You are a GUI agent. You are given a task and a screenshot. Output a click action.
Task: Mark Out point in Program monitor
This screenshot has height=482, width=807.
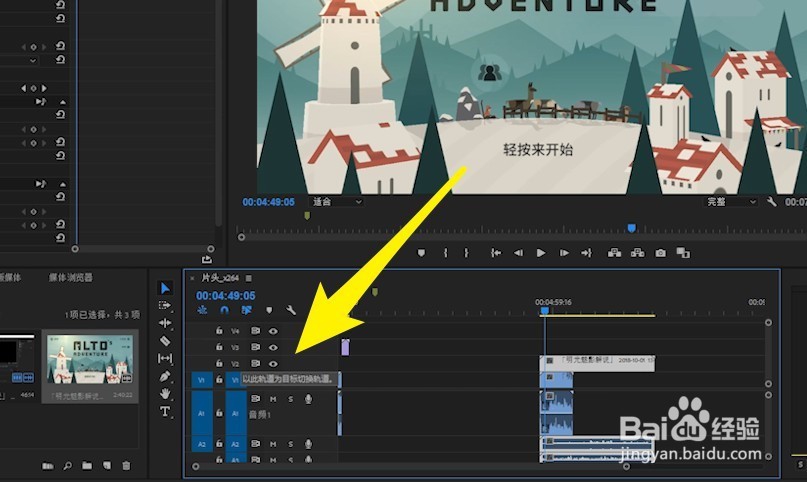tap(466, 253)
